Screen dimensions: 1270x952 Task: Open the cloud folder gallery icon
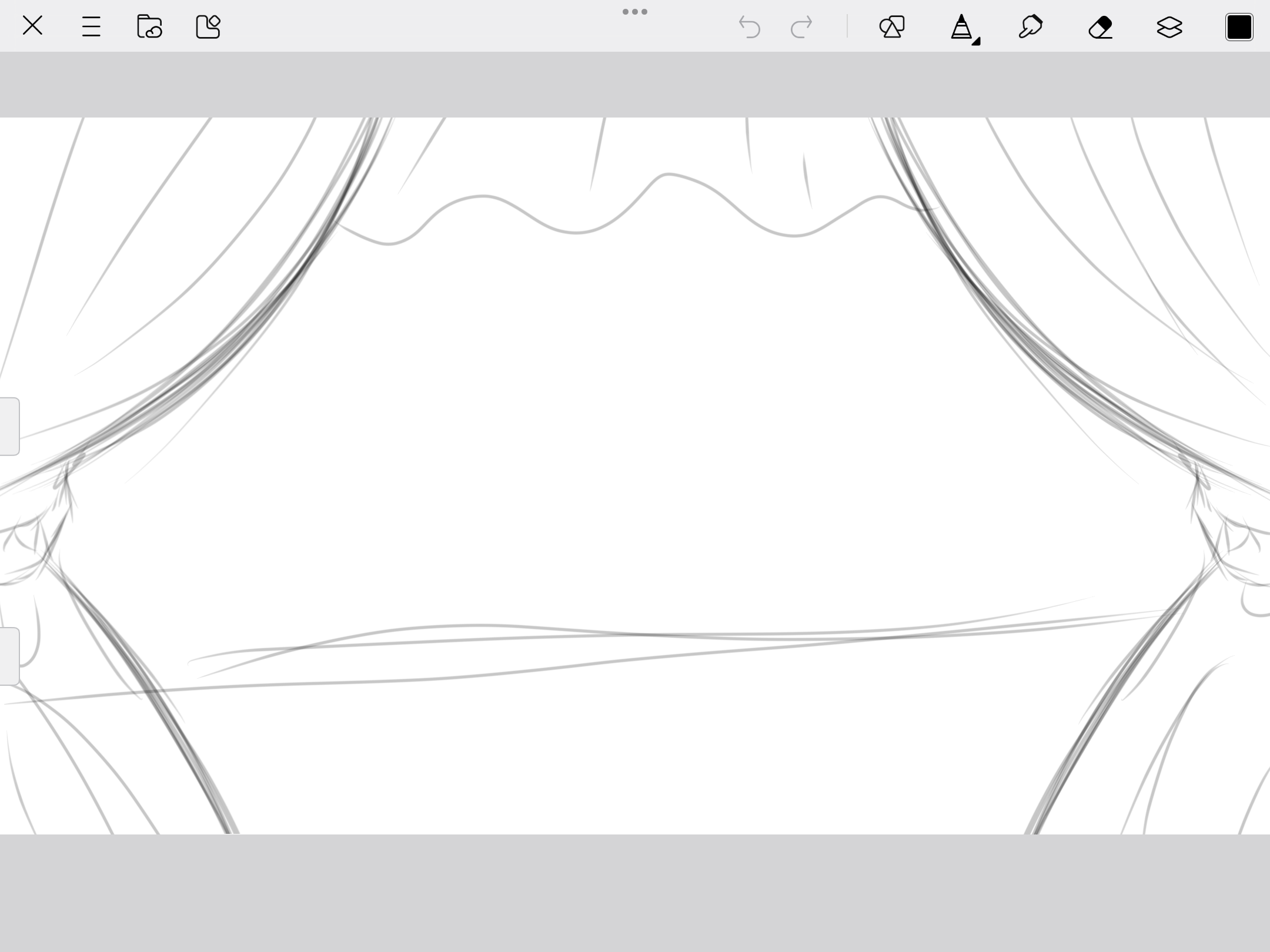(149, 26)
